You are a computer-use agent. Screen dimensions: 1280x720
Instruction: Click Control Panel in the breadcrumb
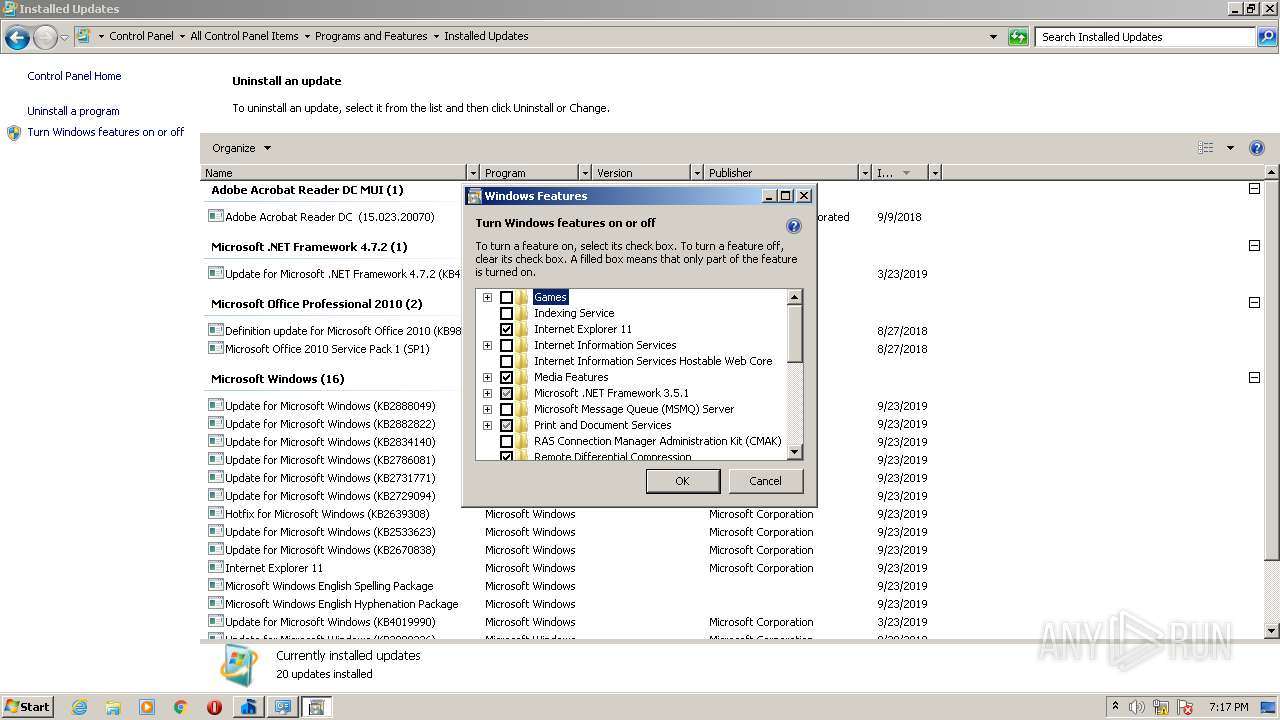[141, 36]
